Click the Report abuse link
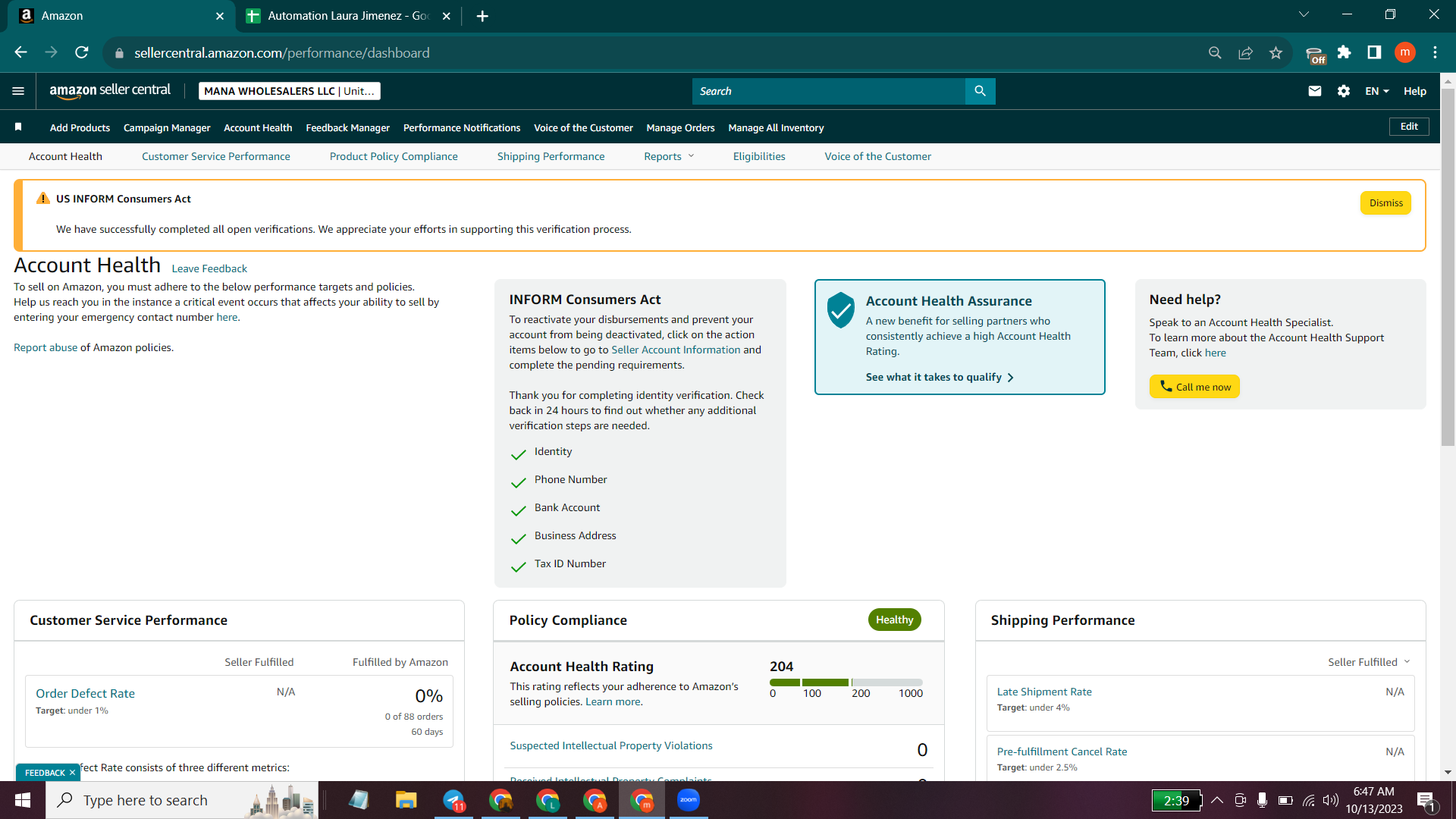Viewport: 1456px width, 819px height. tap(45, 347)
